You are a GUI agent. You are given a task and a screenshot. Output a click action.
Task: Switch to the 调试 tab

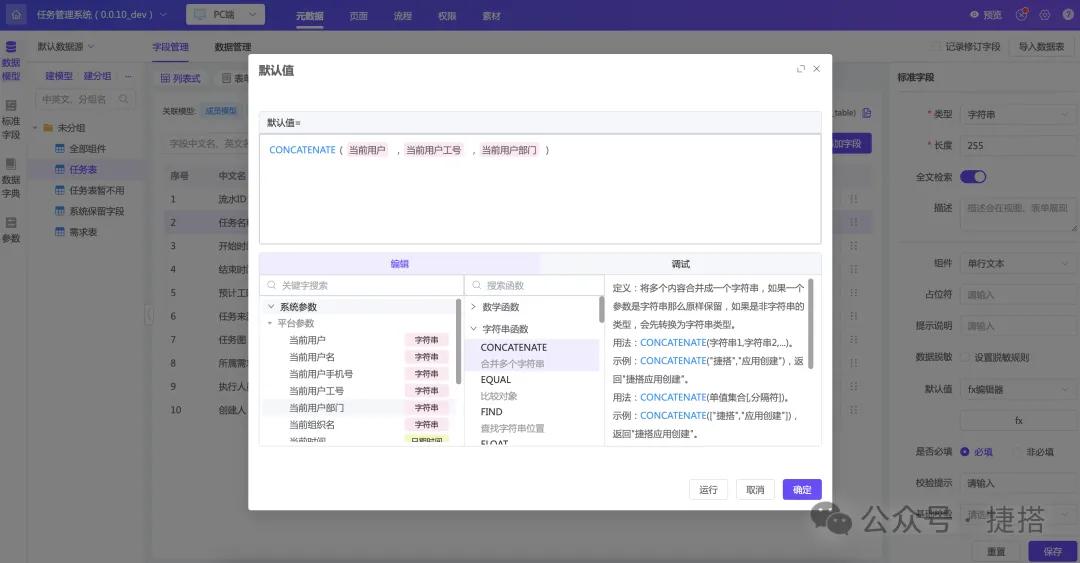pos(680,264)
